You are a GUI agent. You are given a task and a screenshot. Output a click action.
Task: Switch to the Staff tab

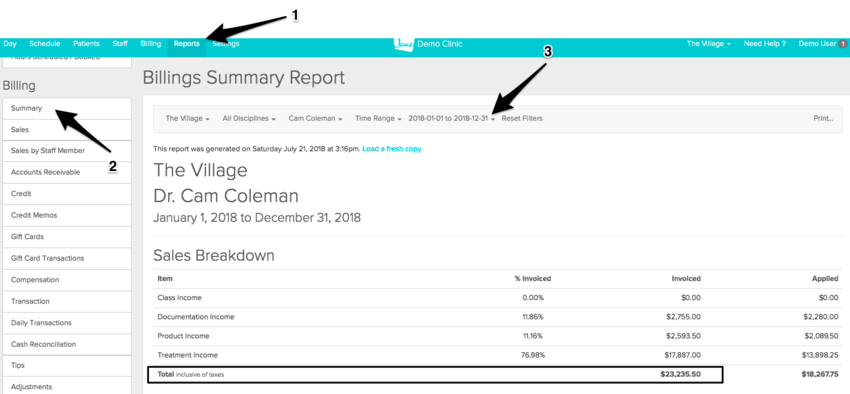pyautogui.click(x=120, y=44)
